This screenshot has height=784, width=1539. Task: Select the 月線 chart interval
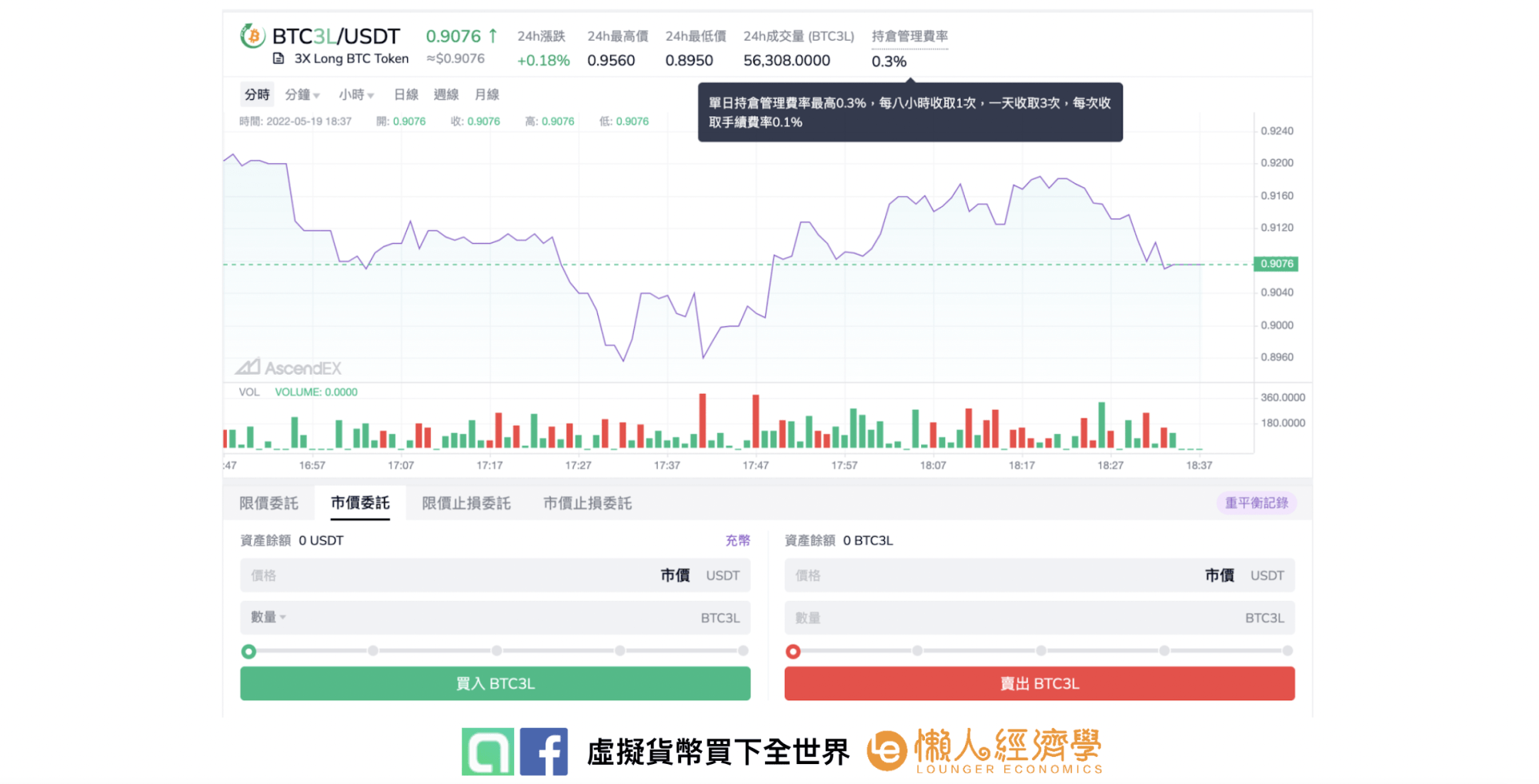[x=487, y=95]
